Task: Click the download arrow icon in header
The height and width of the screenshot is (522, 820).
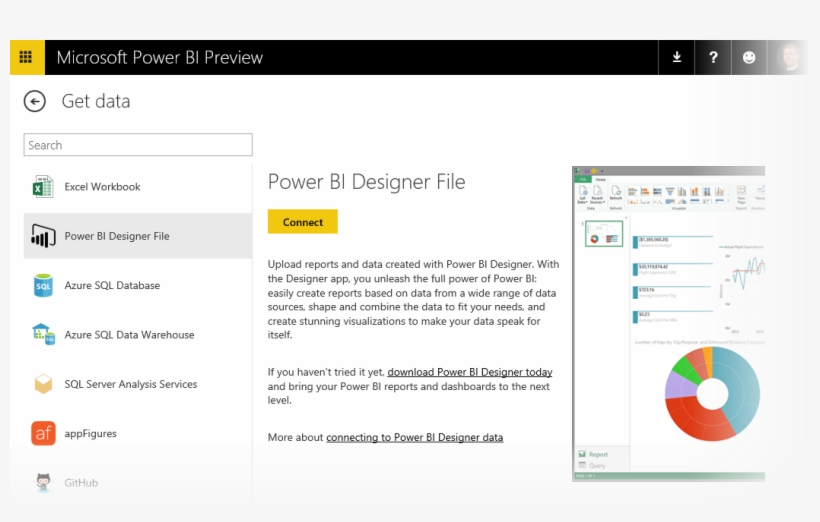Action: click(x=676, y=57)
